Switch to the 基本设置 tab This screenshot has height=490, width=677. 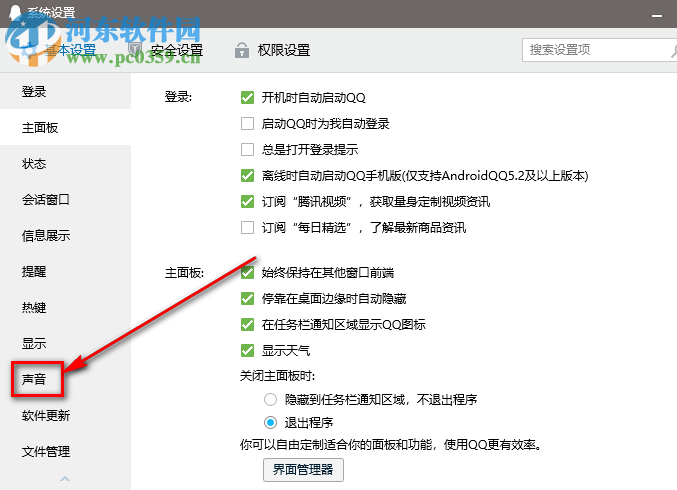[70, 50]
